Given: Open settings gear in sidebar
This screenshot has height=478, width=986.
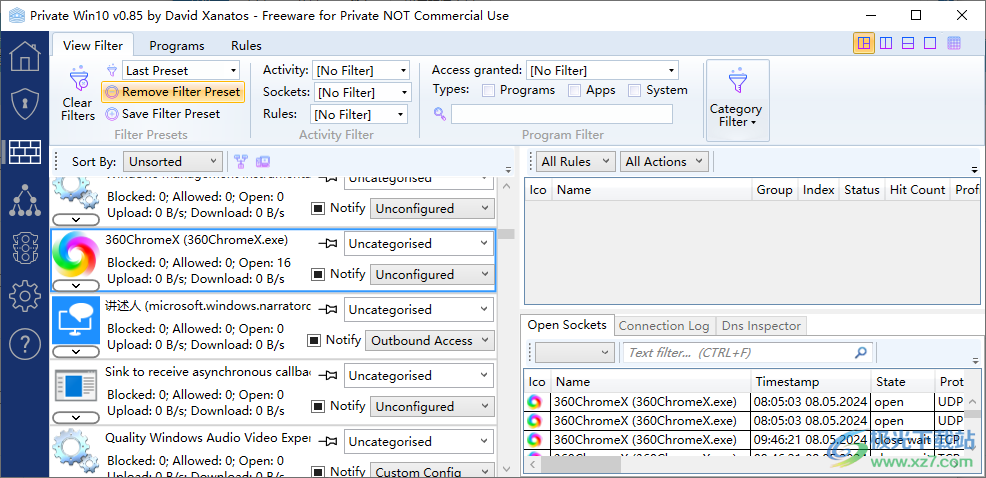Looking at the screenshot, I should point(24,295).
